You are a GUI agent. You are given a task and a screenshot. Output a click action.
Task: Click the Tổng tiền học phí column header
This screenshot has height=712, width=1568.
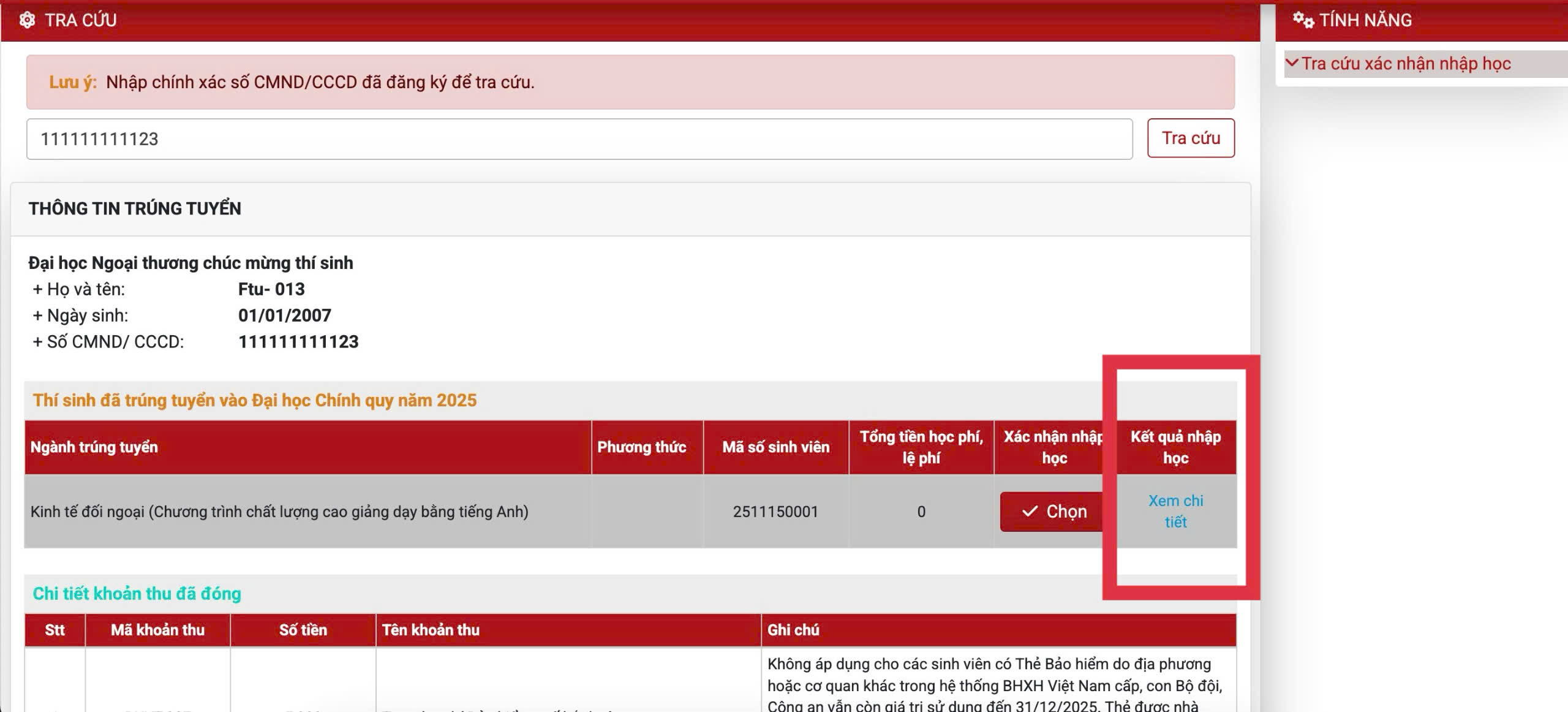point(921,447)
